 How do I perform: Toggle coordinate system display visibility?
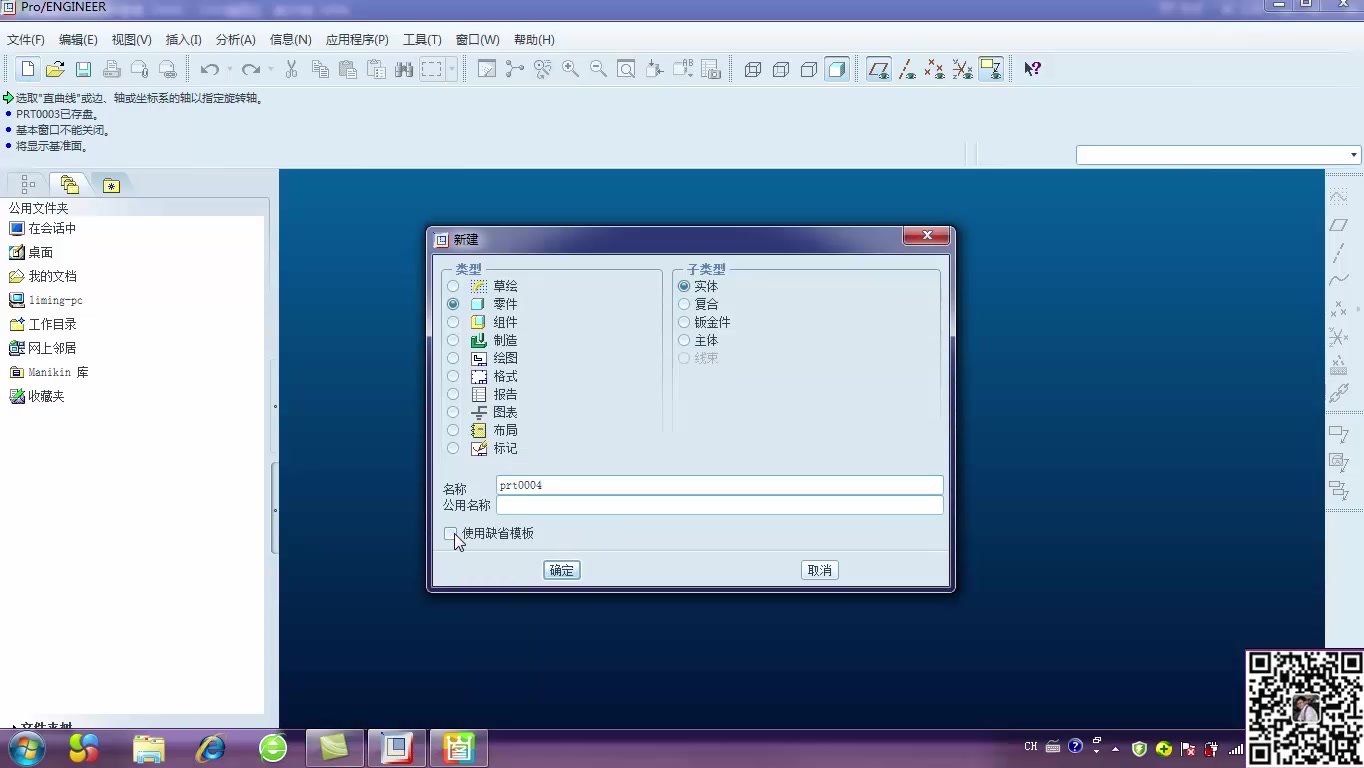point(963,69)
